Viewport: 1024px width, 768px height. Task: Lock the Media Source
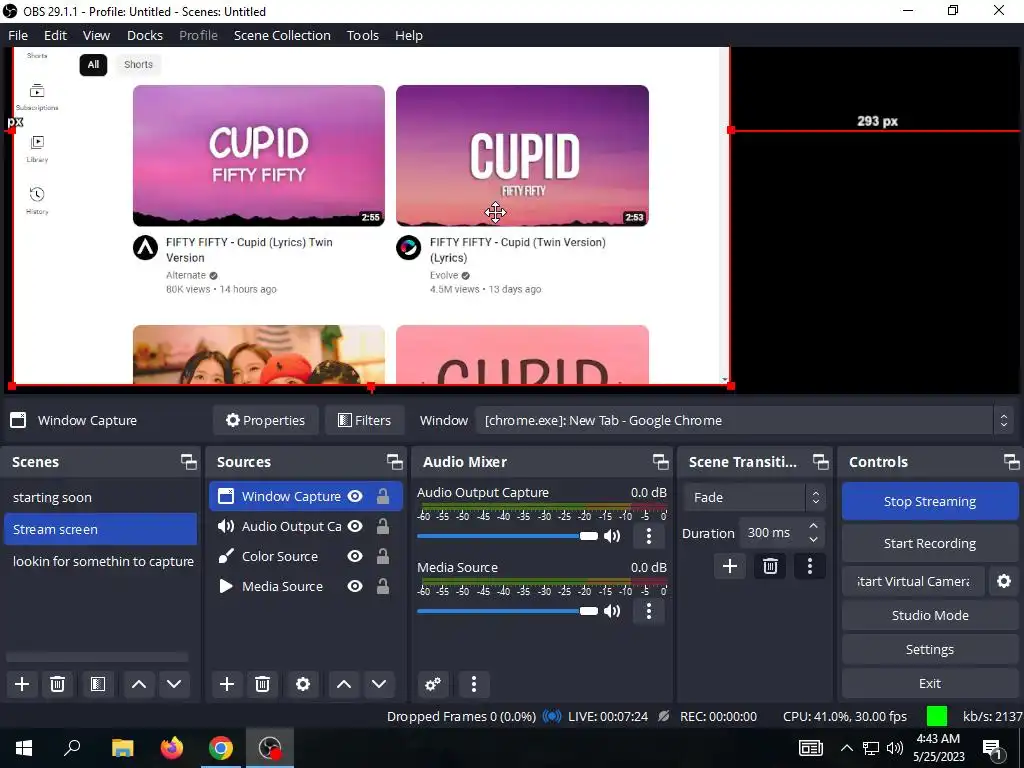tap(383, 586)
